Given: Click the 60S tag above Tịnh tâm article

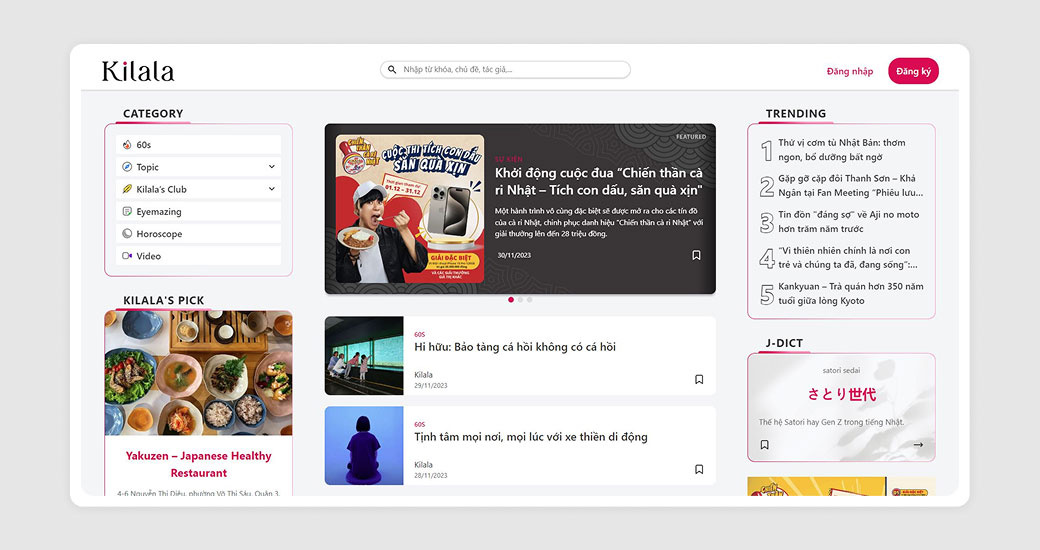Looking at the screenshot, I should 419,425.
